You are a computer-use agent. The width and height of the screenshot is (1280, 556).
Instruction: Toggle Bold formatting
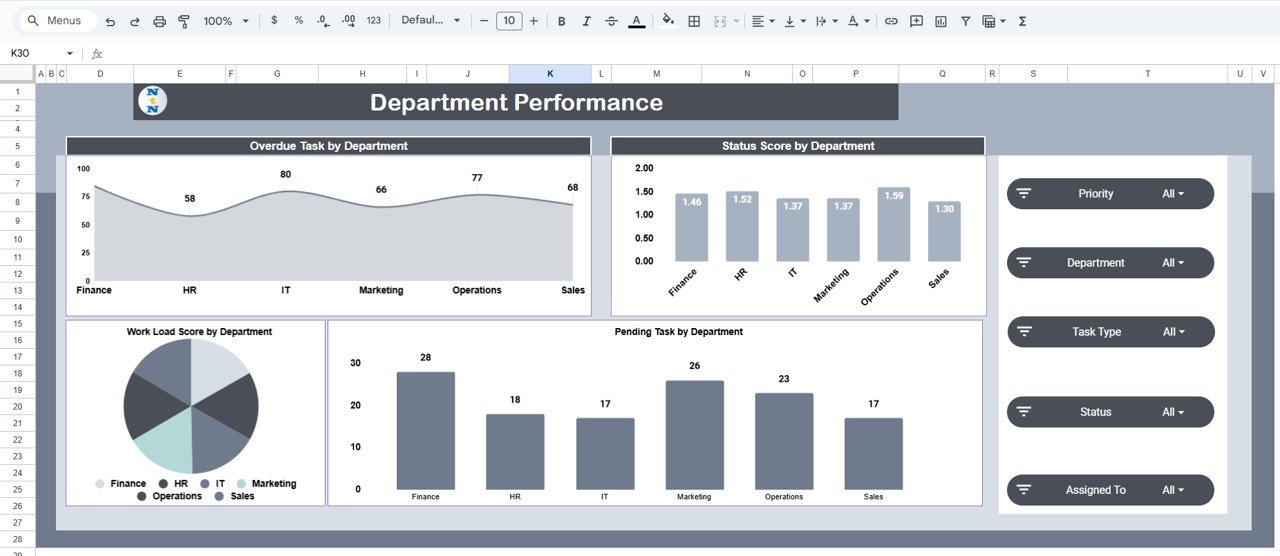pos(561,21)
